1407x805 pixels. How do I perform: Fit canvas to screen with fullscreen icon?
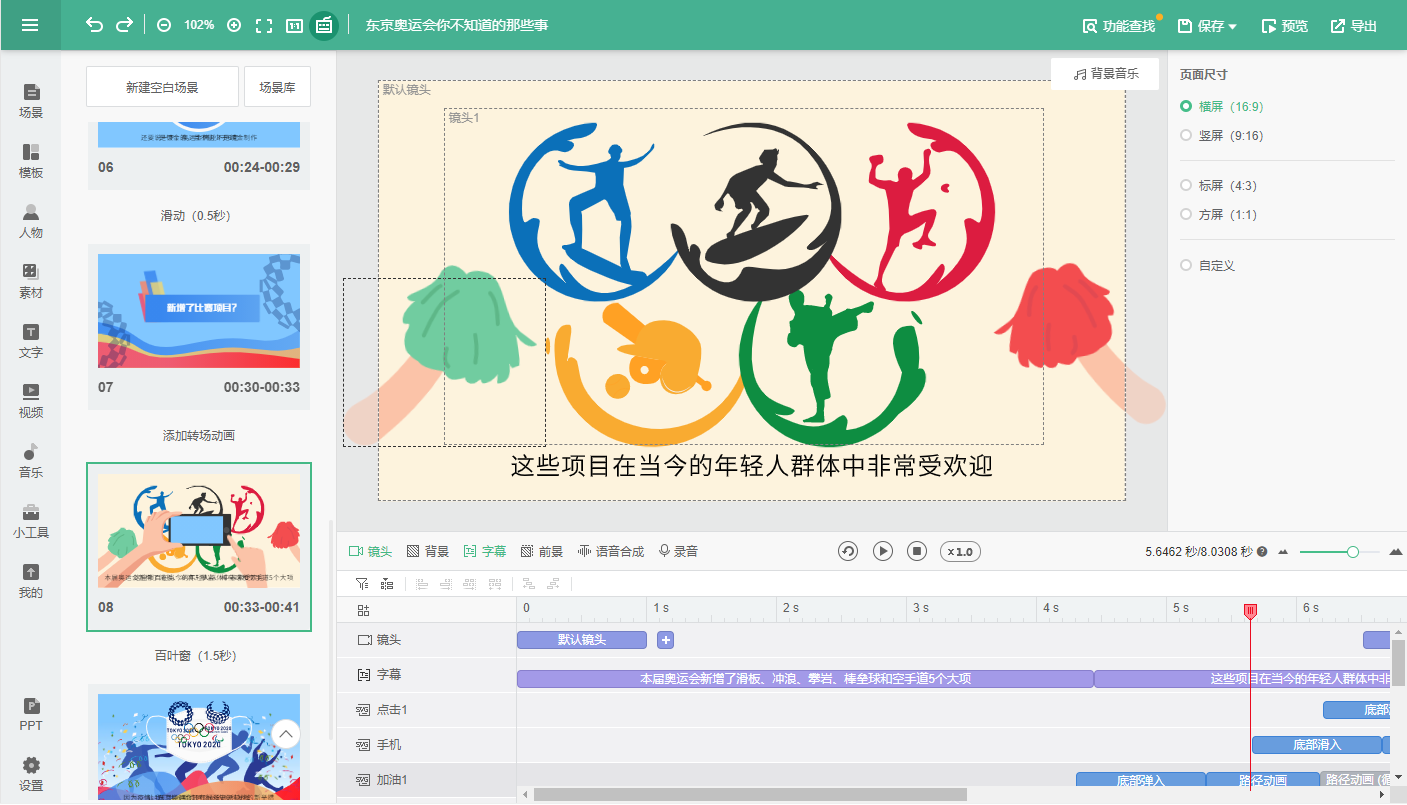tap(264, 25)
